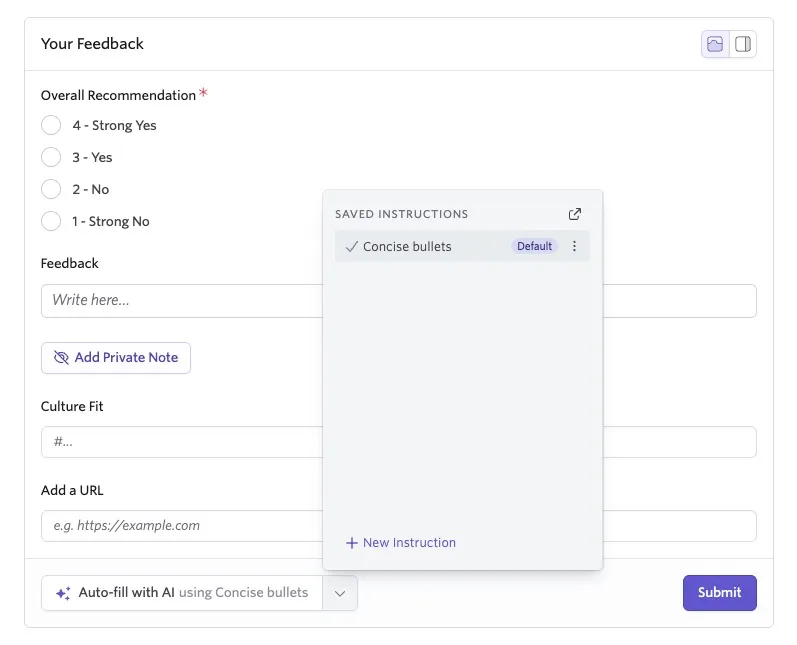
Task: Choose the Concise bullets saved instruction
Action: click(x=462, y=246)
